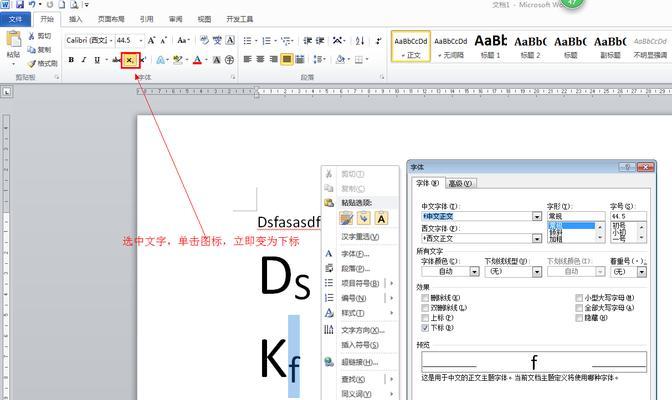The width and height of the screenshot is (672, 400).
Task: Click the superscript x² icon in ribbon
Action: point(144,60)
